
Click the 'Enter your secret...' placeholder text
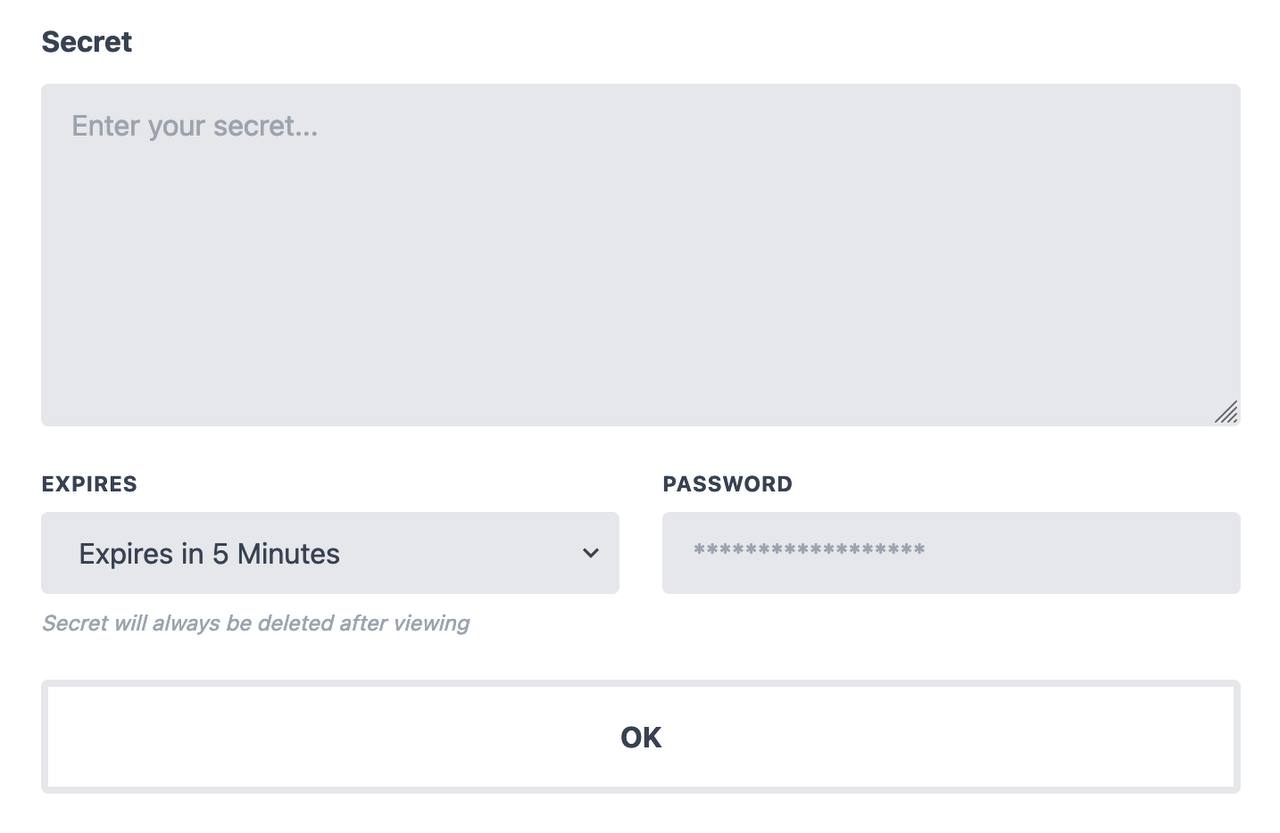(194, 126)
